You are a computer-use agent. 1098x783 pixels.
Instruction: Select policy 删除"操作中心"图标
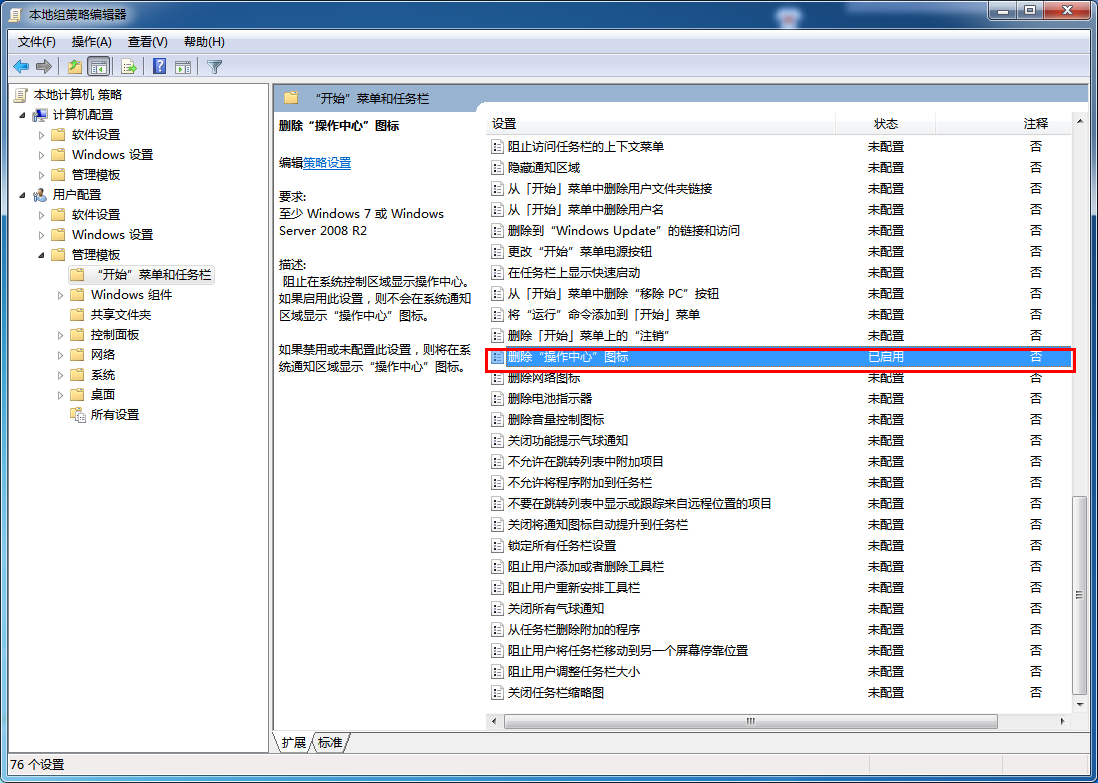tap(780, 357)
